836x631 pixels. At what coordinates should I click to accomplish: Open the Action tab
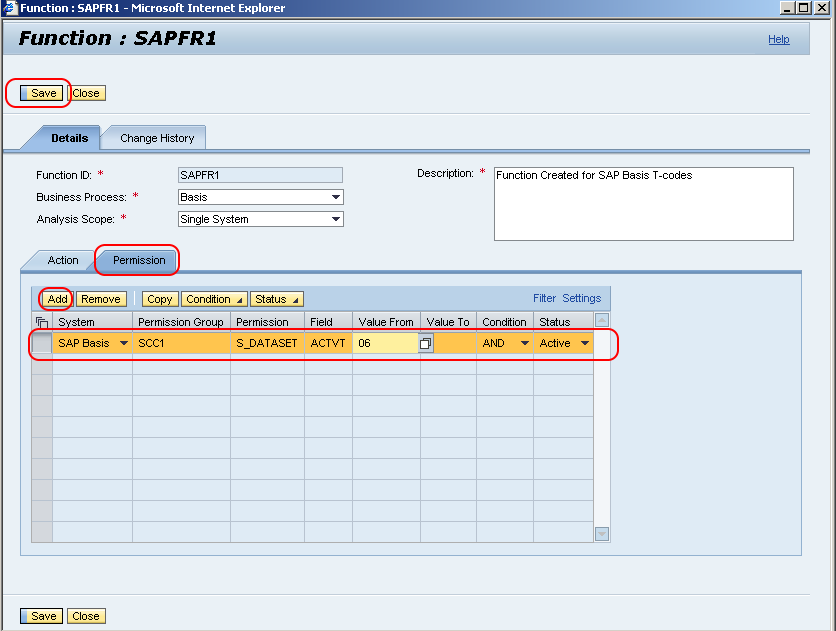point(62,260)
